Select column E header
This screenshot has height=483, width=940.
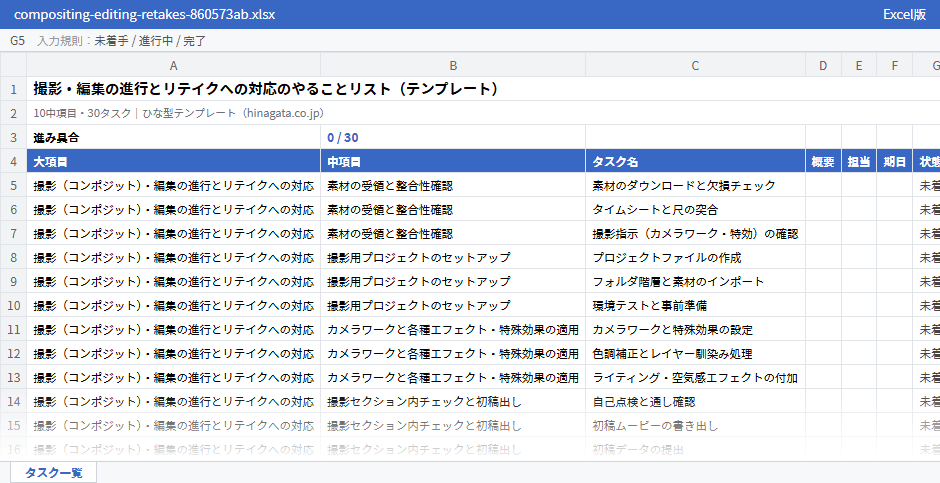(859, 65)
